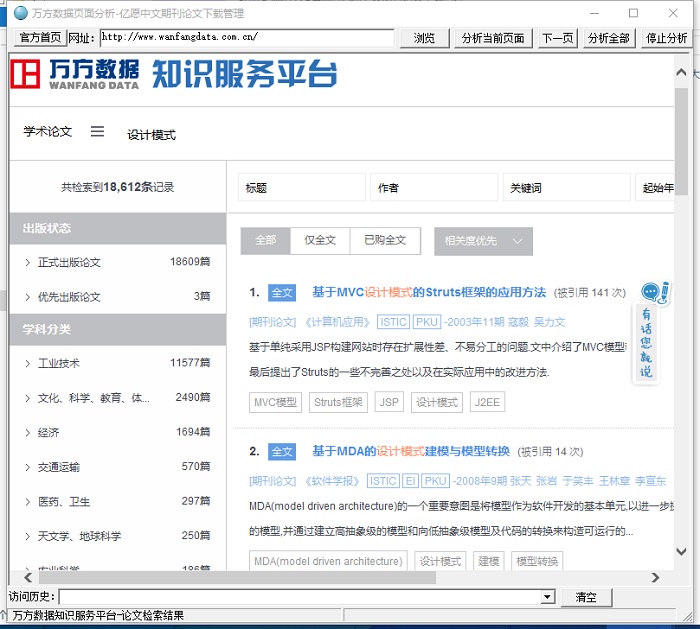The height and width of the screenshot is (629, 700).
Task: Open the 官方首页 official home page
Action: coord(40,37)
